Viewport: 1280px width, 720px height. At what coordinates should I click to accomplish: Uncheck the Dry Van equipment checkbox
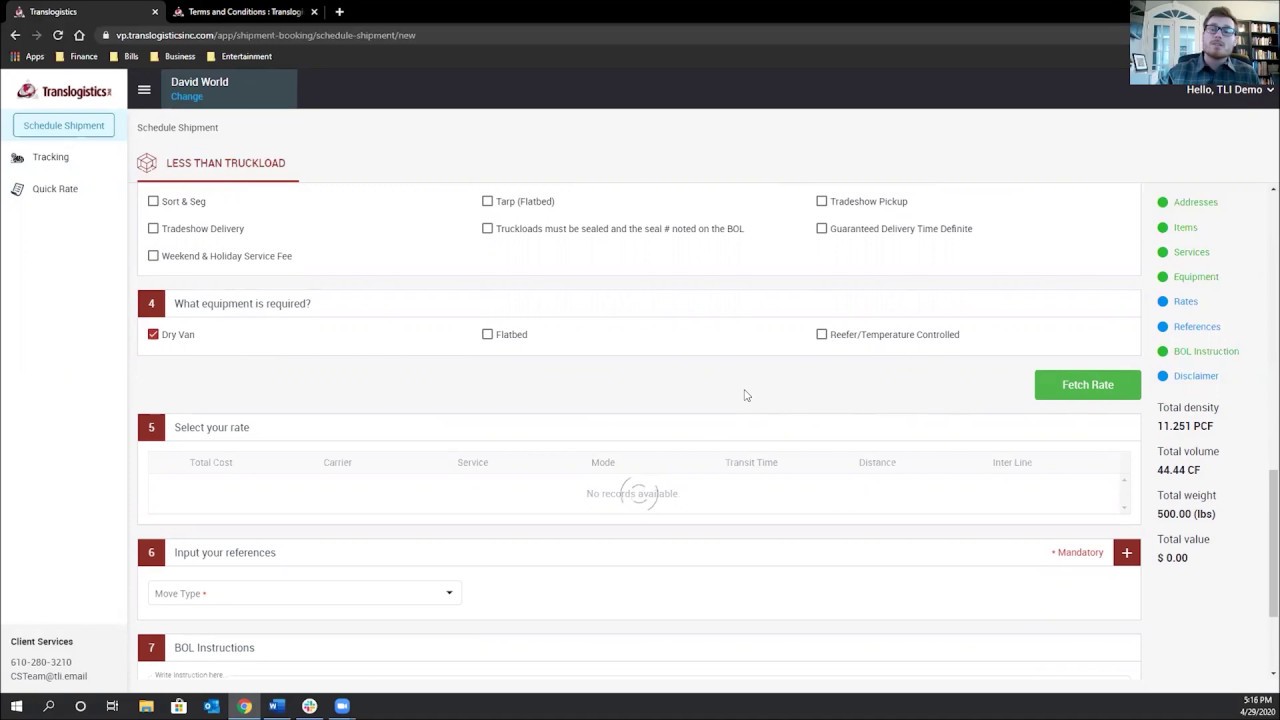(x=153, y=334)
